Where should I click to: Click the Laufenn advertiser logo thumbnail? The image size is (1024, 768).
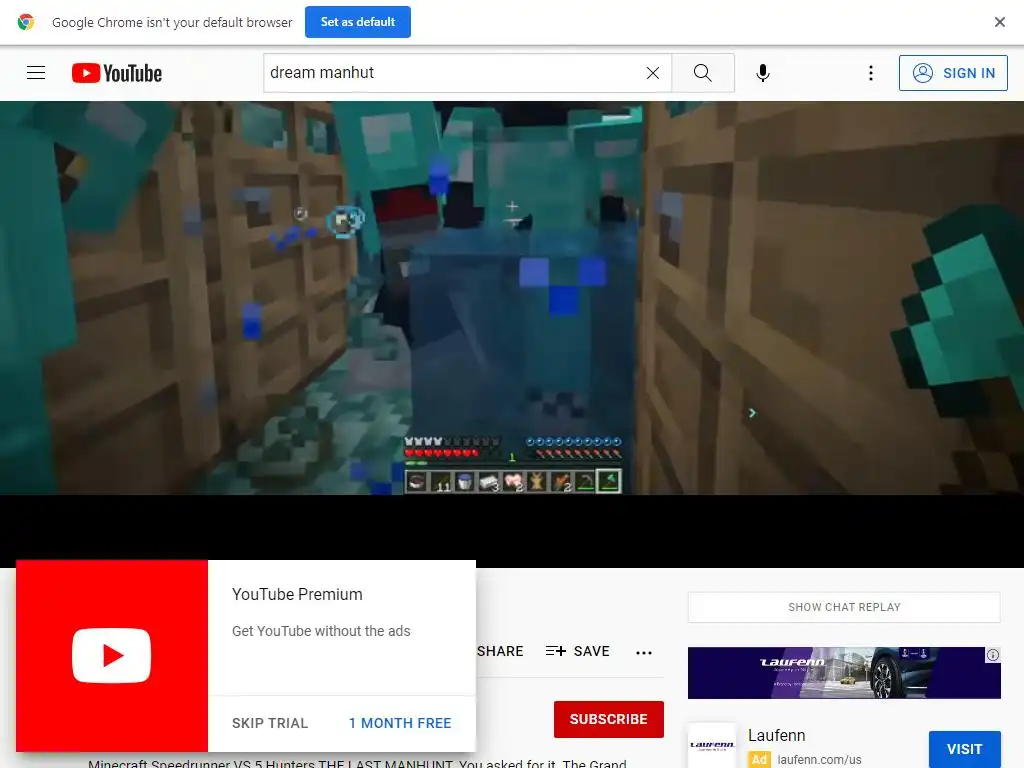coord(712,745)
